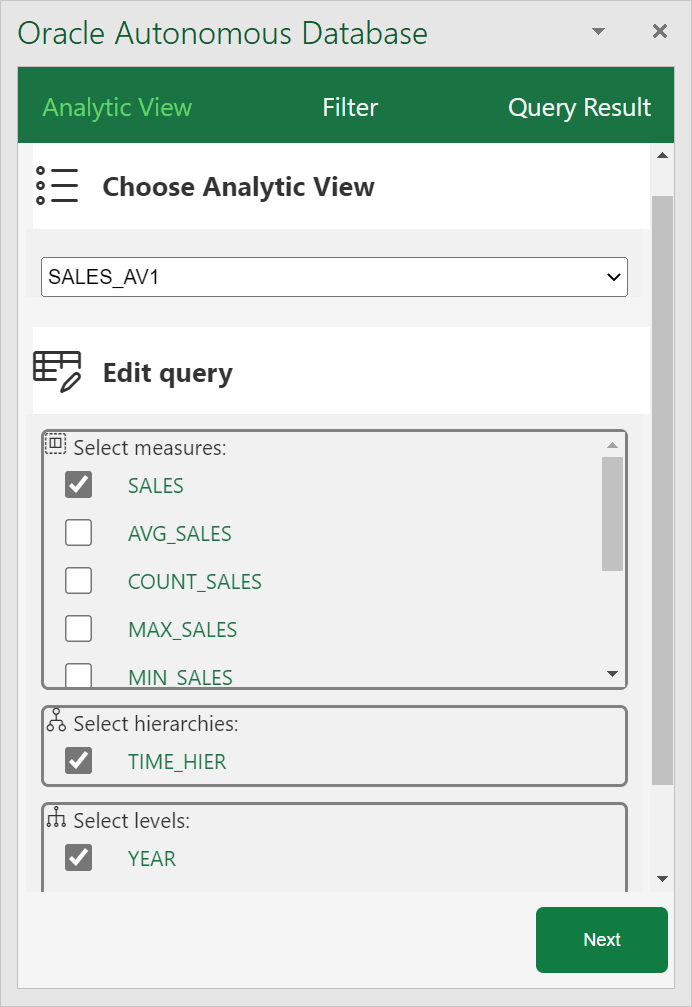Select the COUNT_SALES measure label
Screen dimensions: 692x1007
click(194, 581)
